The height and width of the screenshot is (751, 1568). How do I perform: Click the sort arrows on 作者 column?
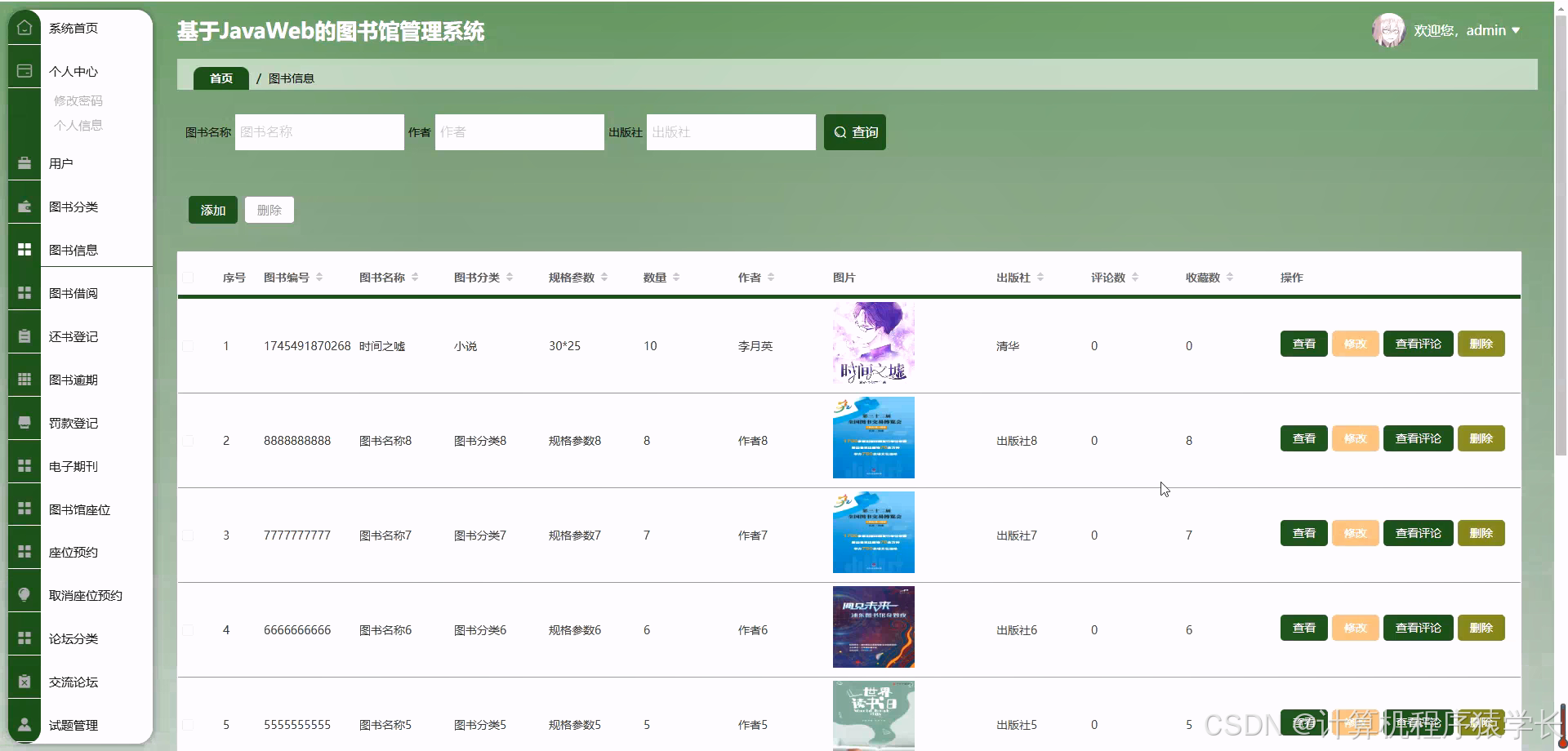771,278
